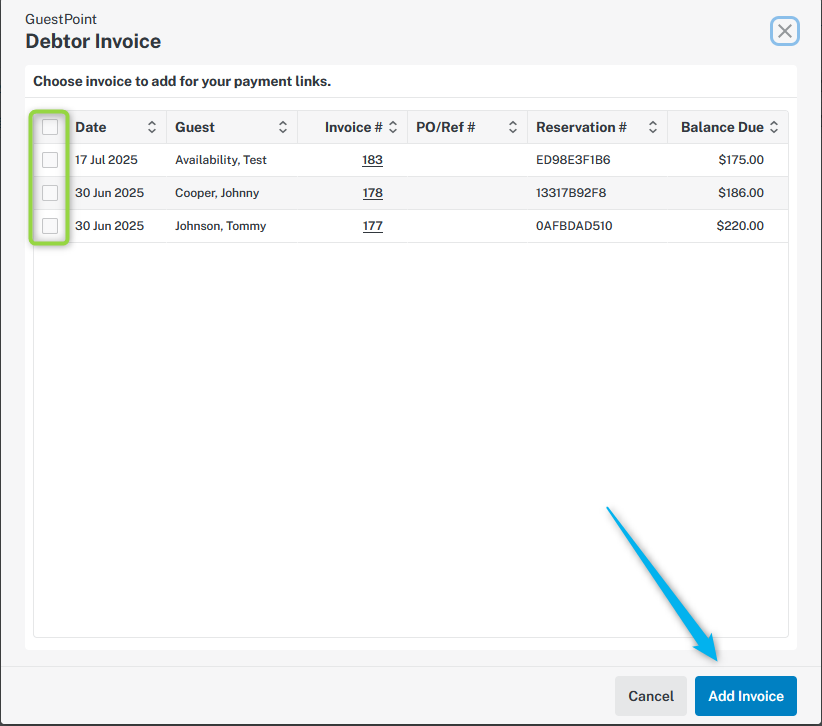
Task: Open invoice number 183 link
Action: (372, 160)
